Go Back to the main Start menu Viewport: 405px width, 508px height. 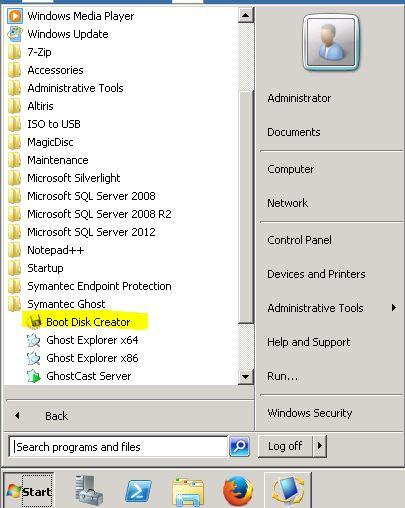point(56,416)
